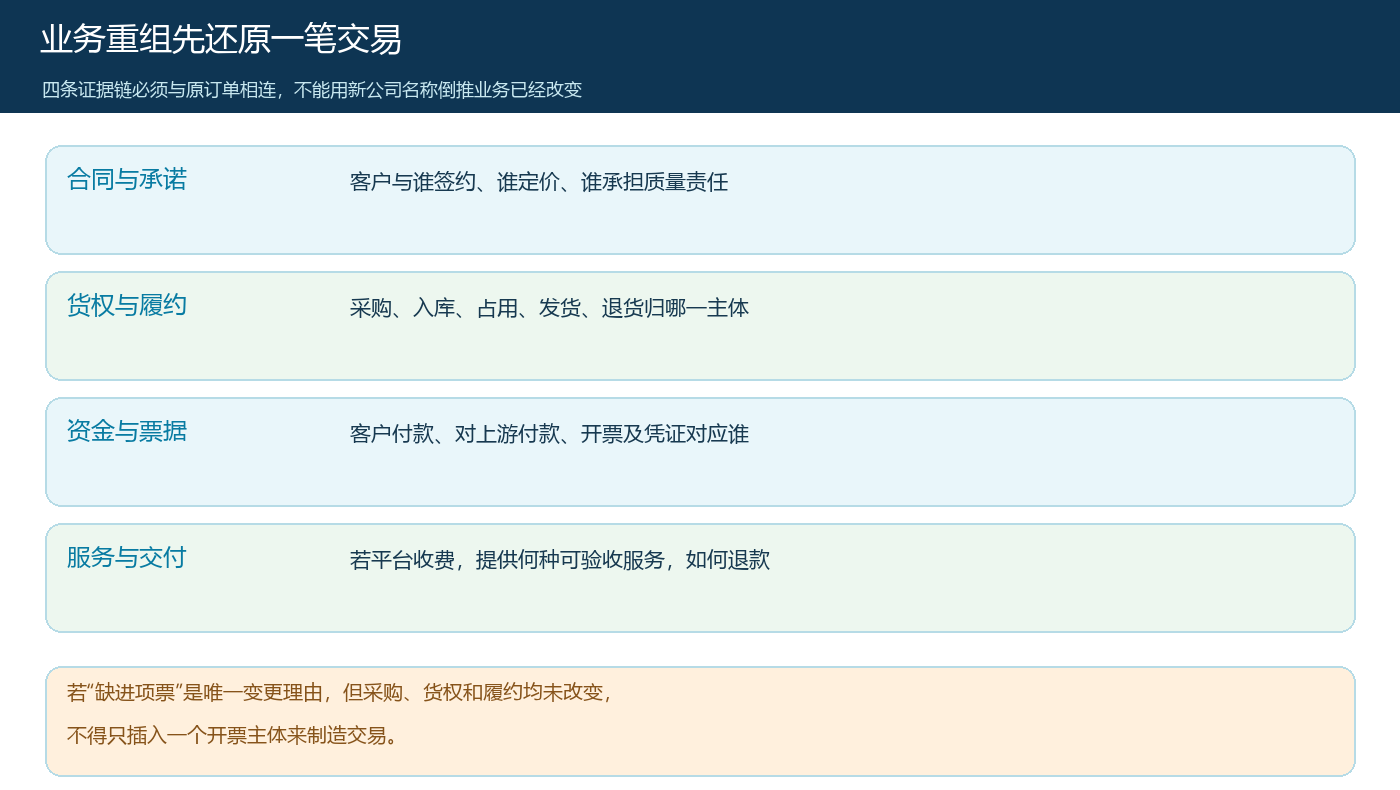Click the 合同与承诺 heading
This screenshot has width=1400, height=790.
tap(127, 180)
